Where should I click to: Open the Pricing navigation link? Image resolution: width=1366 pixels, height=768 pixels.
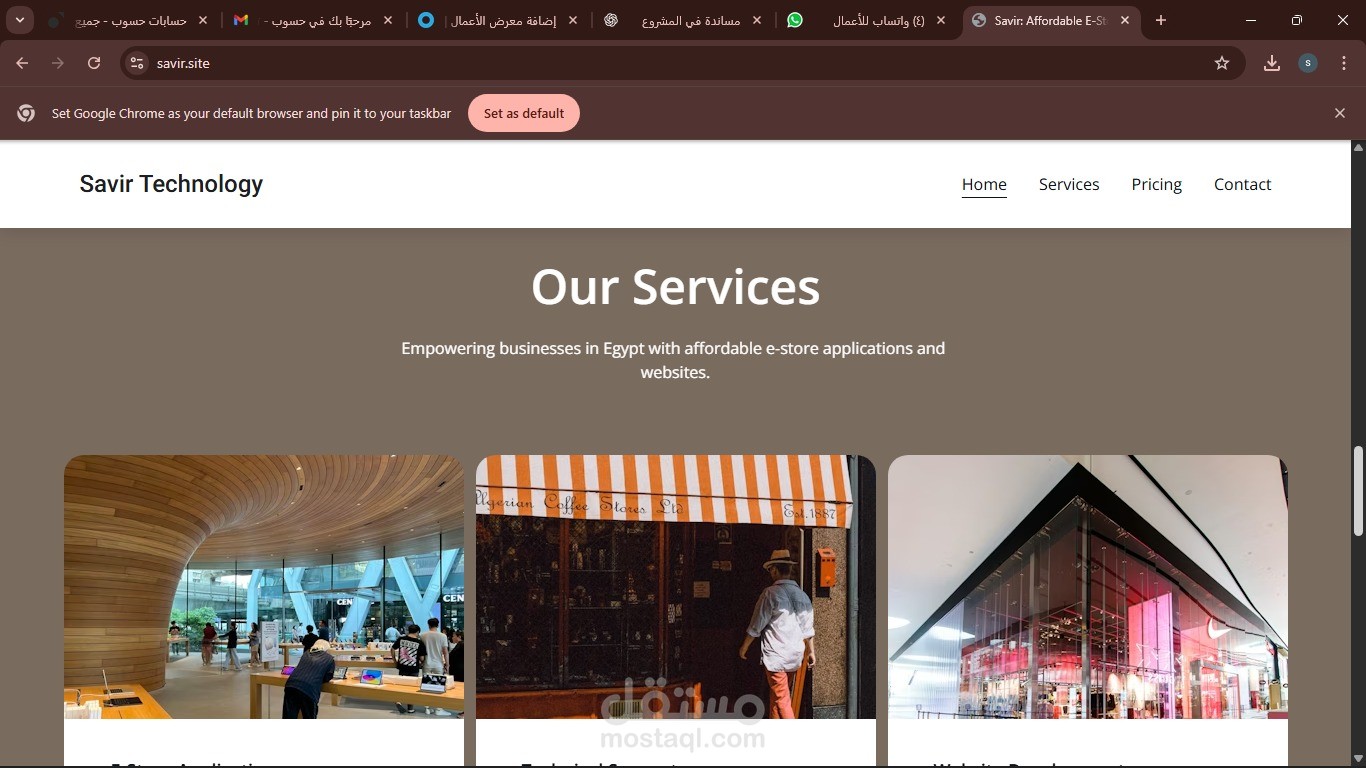[x=1157, y=184]
